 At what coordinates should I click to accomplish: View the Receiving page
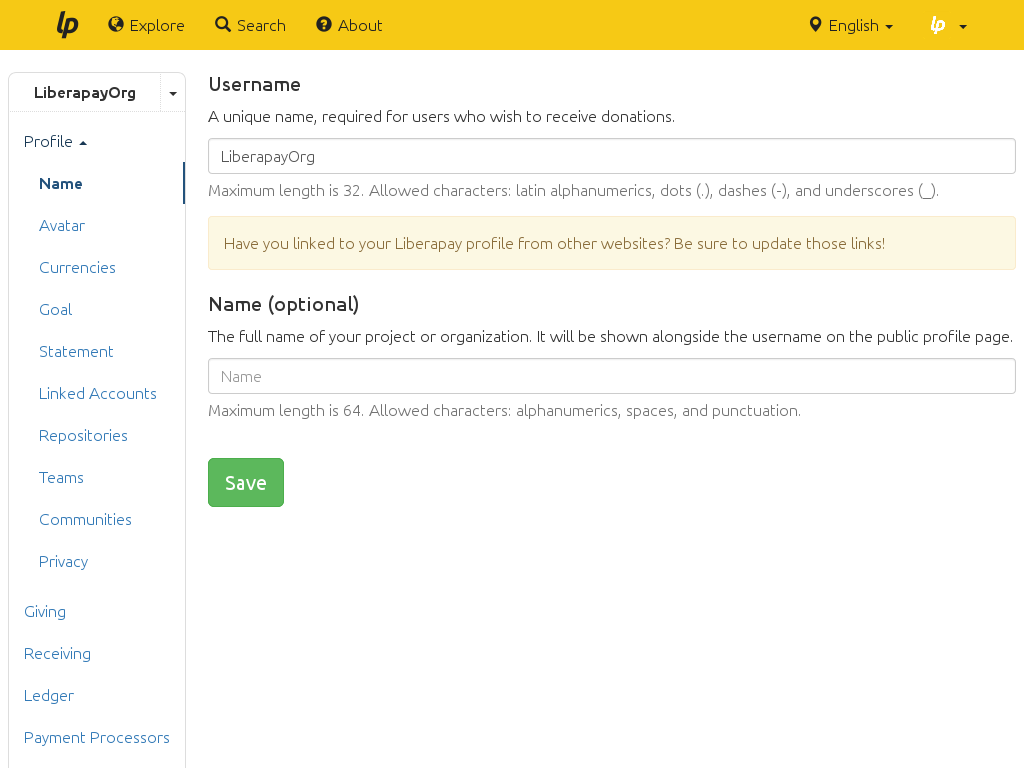[x=57, y=653]
